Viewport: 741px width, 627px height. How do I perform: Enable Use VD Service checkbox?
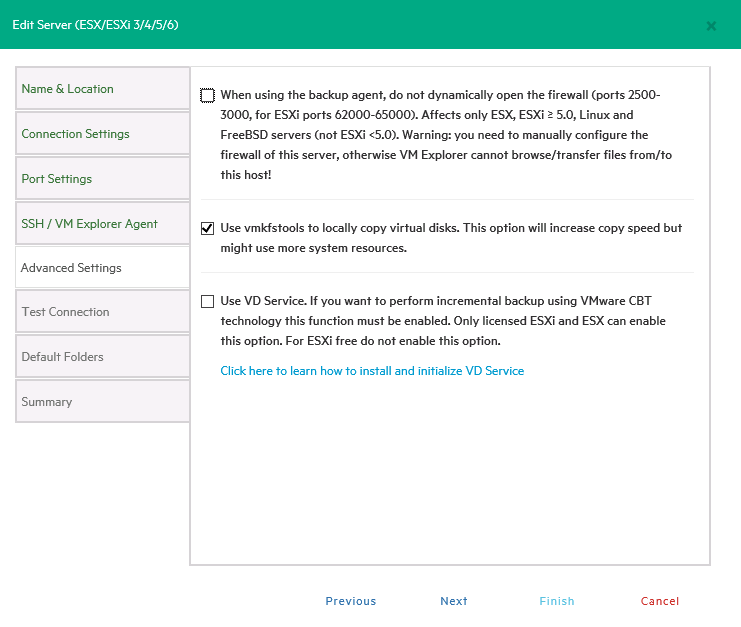point(207,301)
